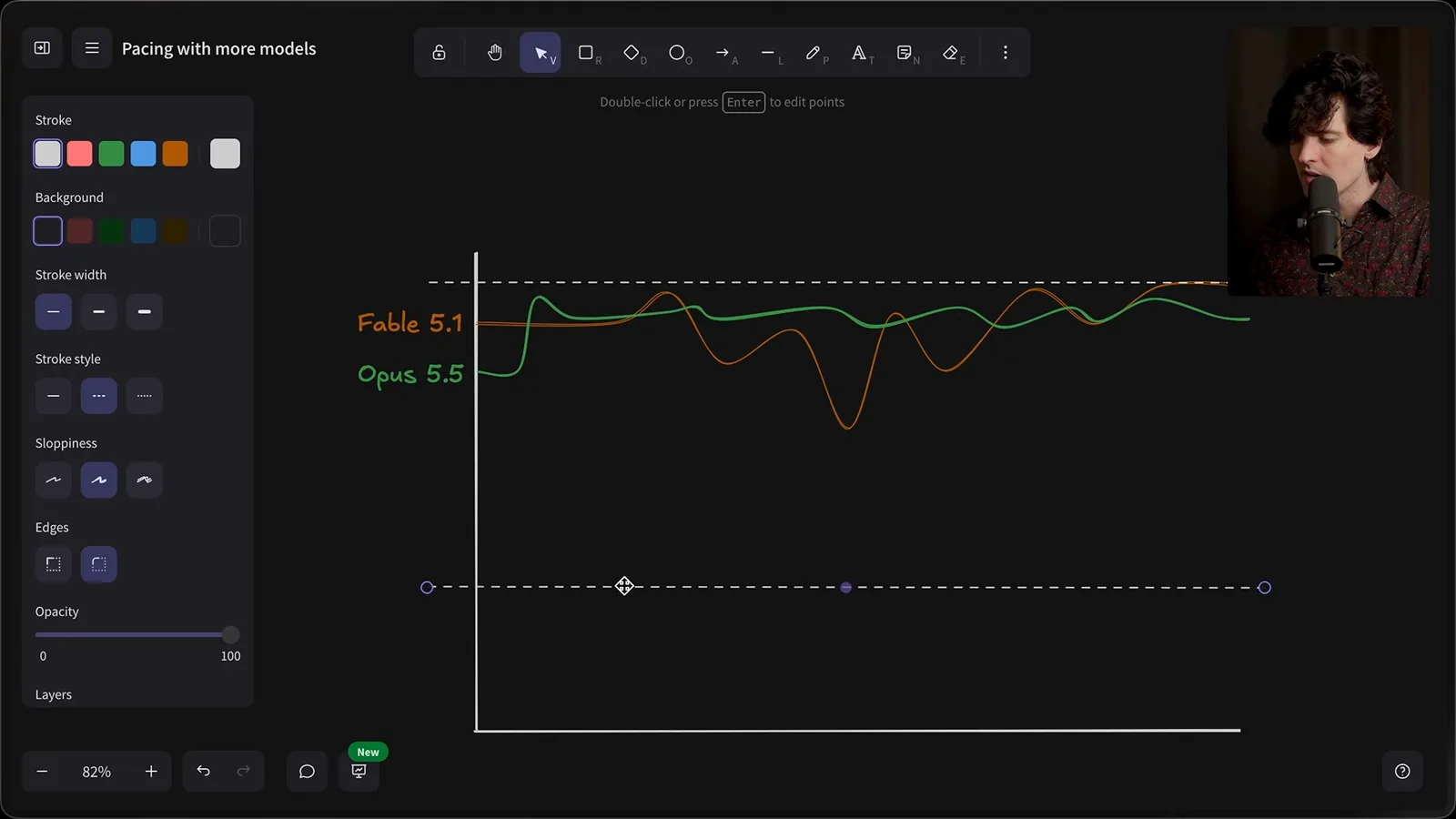Open custom background color picker
1456x819 pixels.
click(225, 231)
